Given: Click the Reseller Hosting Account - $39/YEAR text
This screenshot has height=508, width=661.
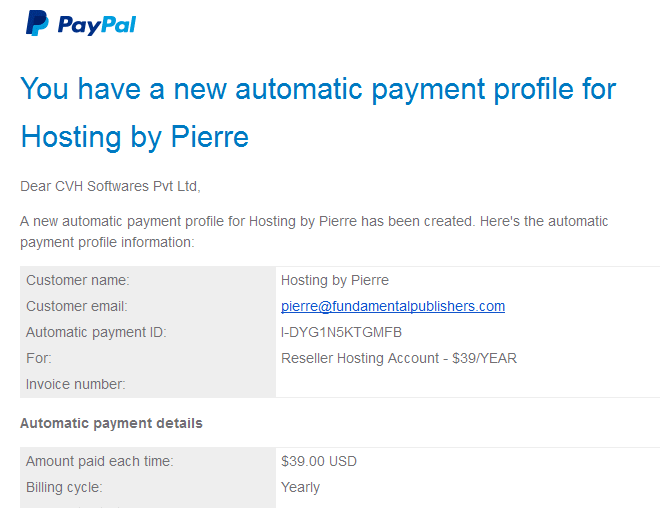Looking at the screenshot, I should 399,358.
